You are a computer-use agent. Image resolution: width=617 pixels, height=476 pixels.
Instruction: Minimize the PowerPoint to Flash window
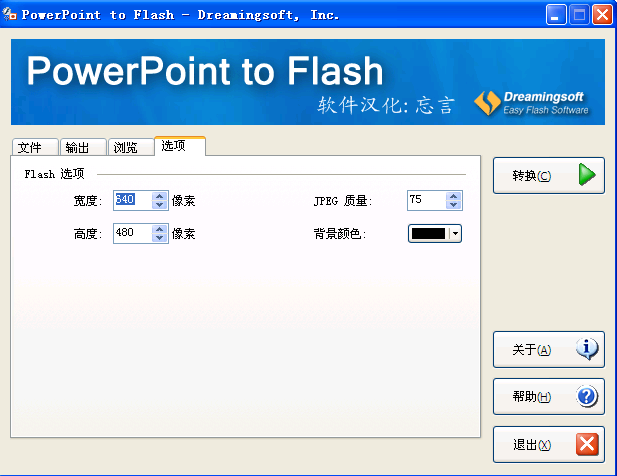[556, 15]
